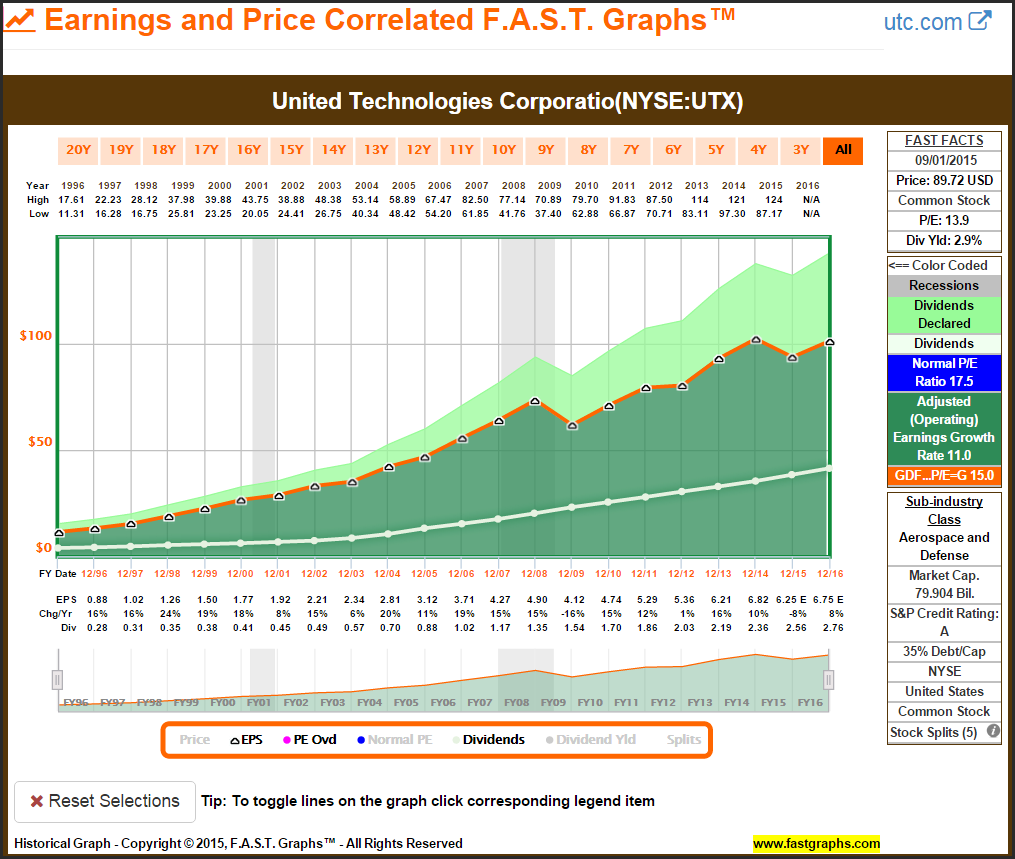Open the www.fastgraphs.com link
The image size is (1015, 859).
(816, 843)
